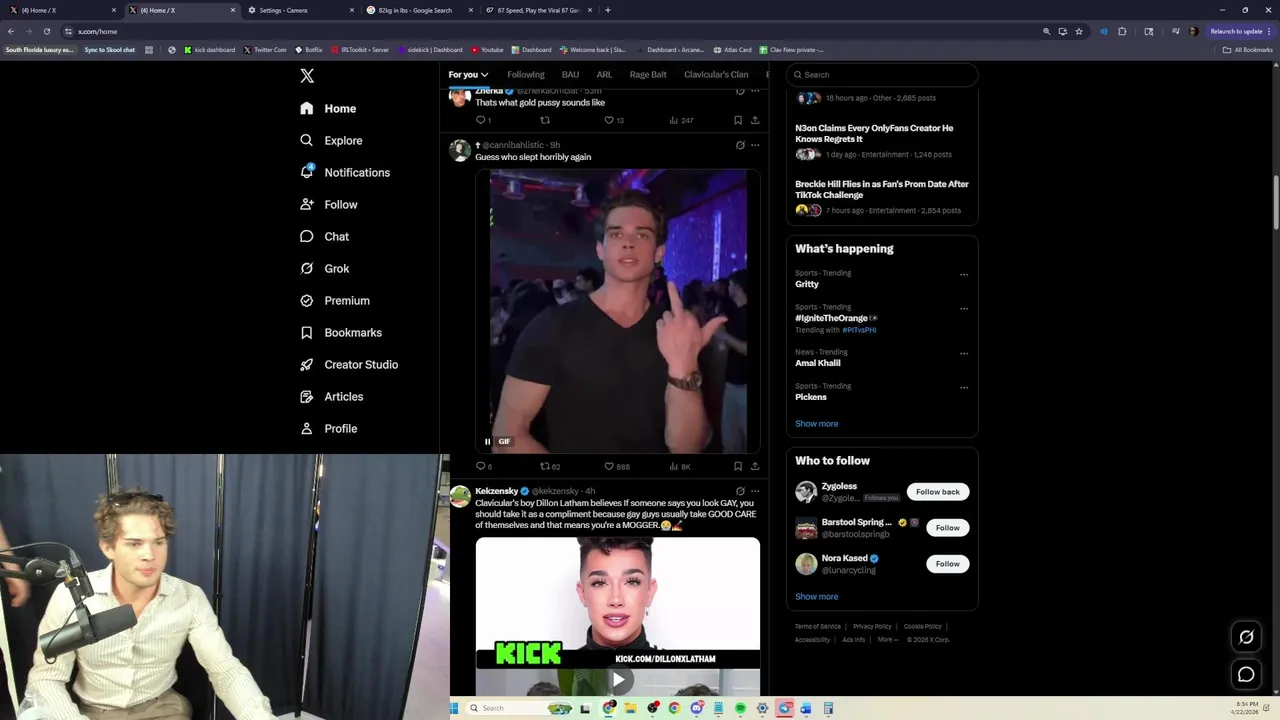Screen dimensions: 1280x720
Task: Open Chat from the sidebar
Action: click(324, 236)
